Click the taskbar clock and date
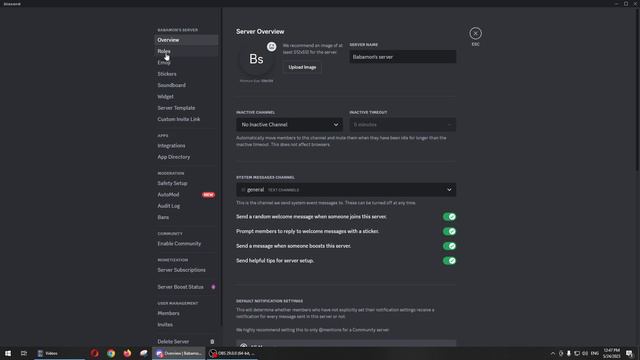 pos(611,353)
